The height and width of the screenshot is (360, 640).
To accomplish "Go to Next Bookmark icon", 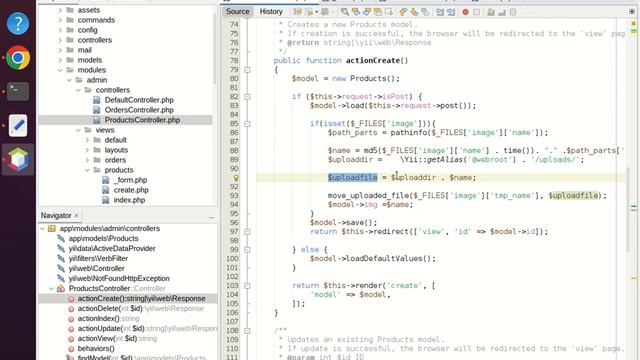I will tap(414, 12).
